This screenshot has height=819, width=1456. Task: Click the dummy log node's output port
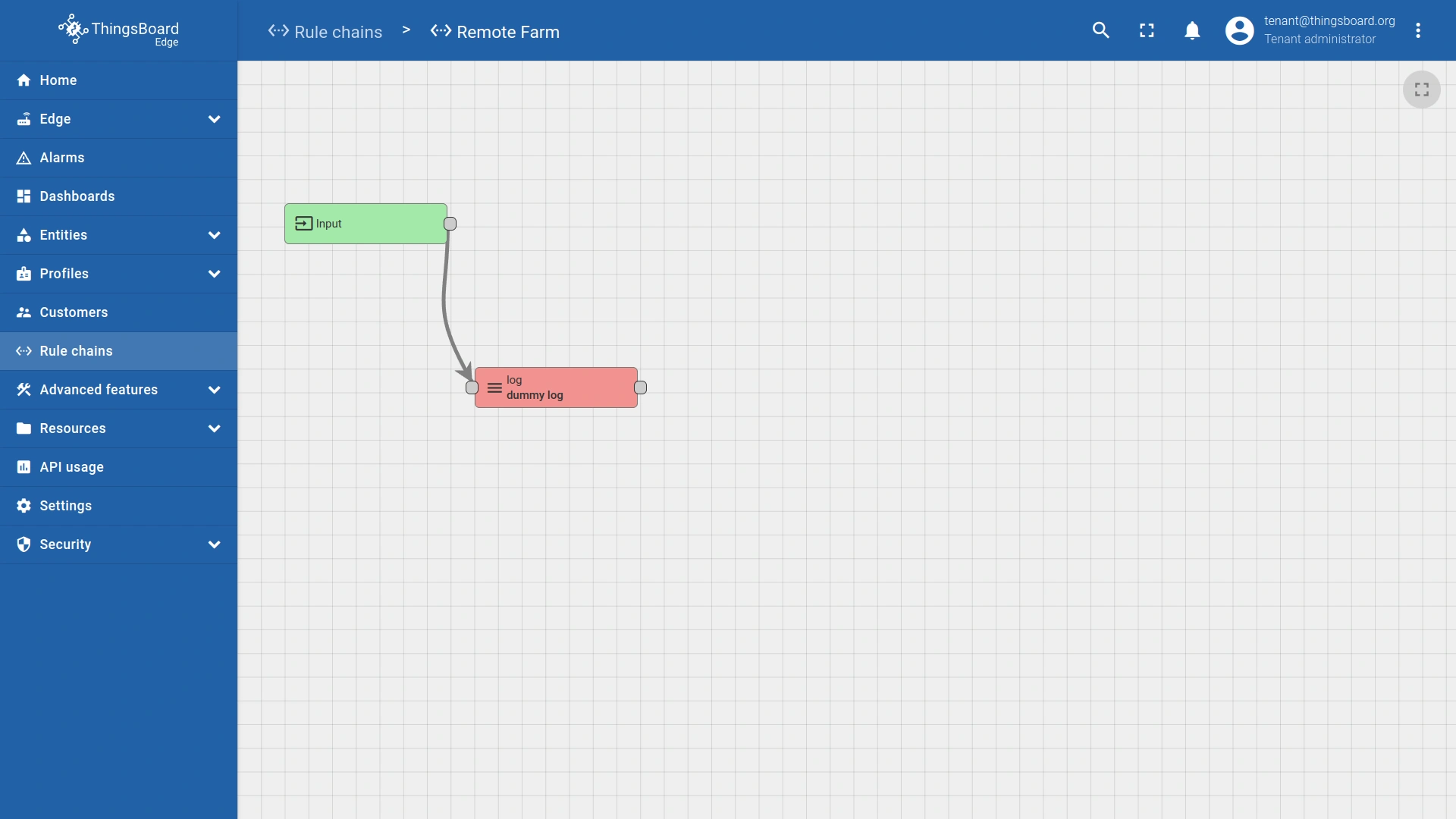[640, 388]
